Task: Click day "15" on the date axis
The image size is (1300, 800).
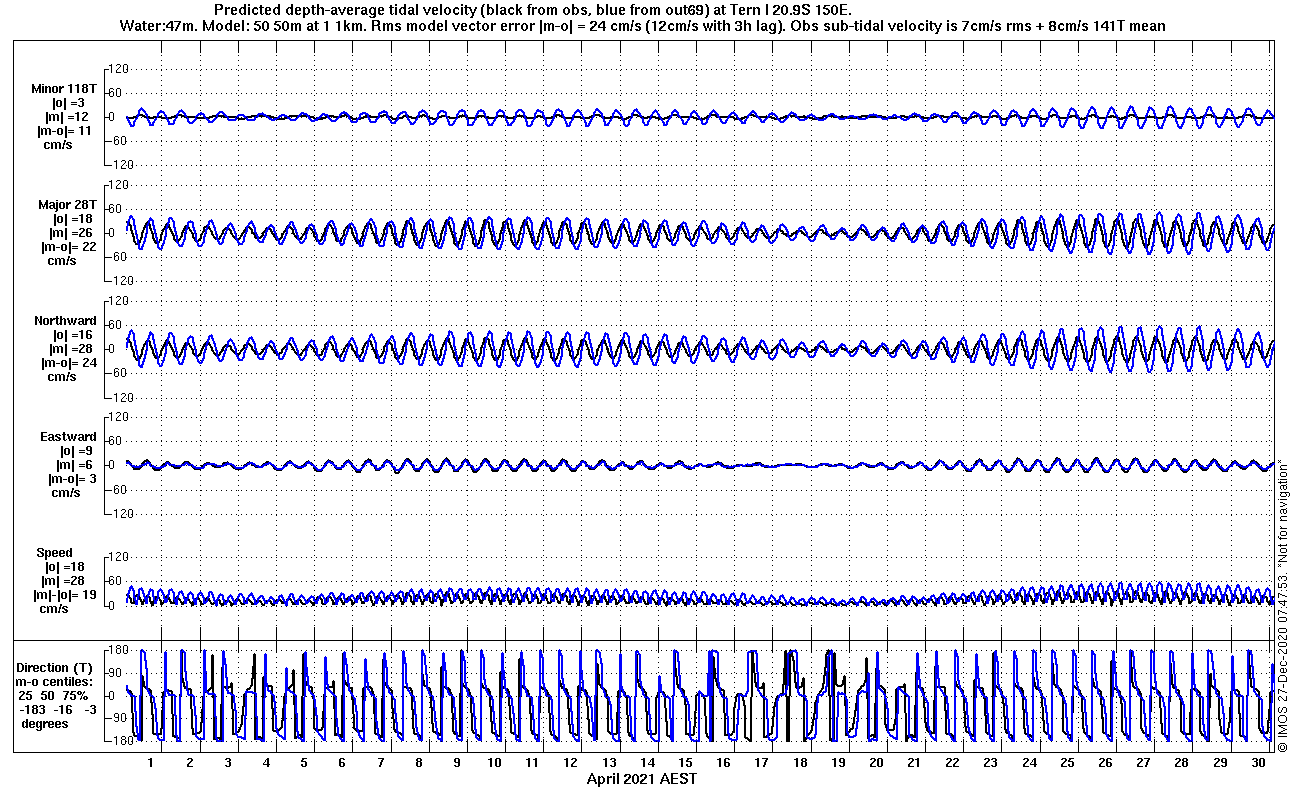Action: 685,763
